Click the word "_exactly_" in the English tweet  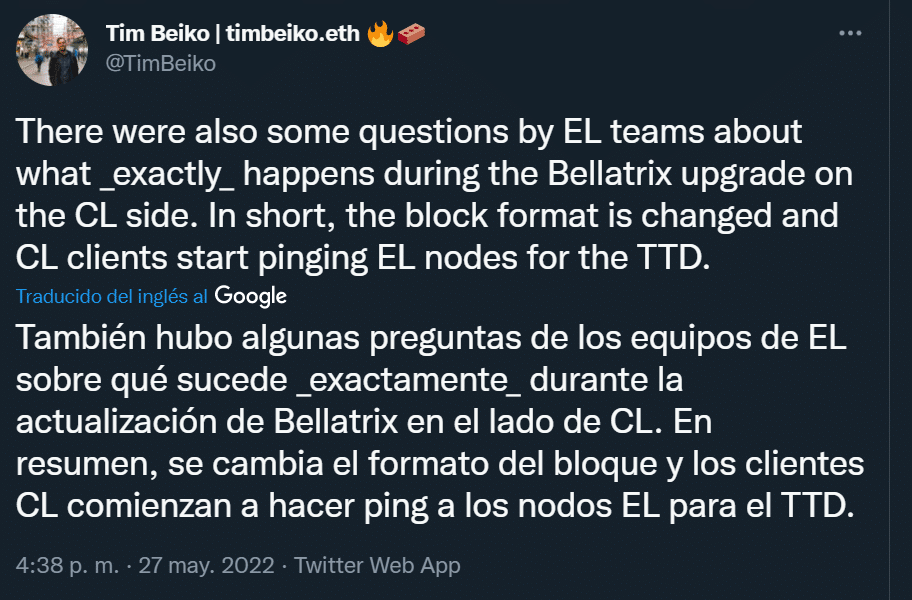(x=167, y=174)
